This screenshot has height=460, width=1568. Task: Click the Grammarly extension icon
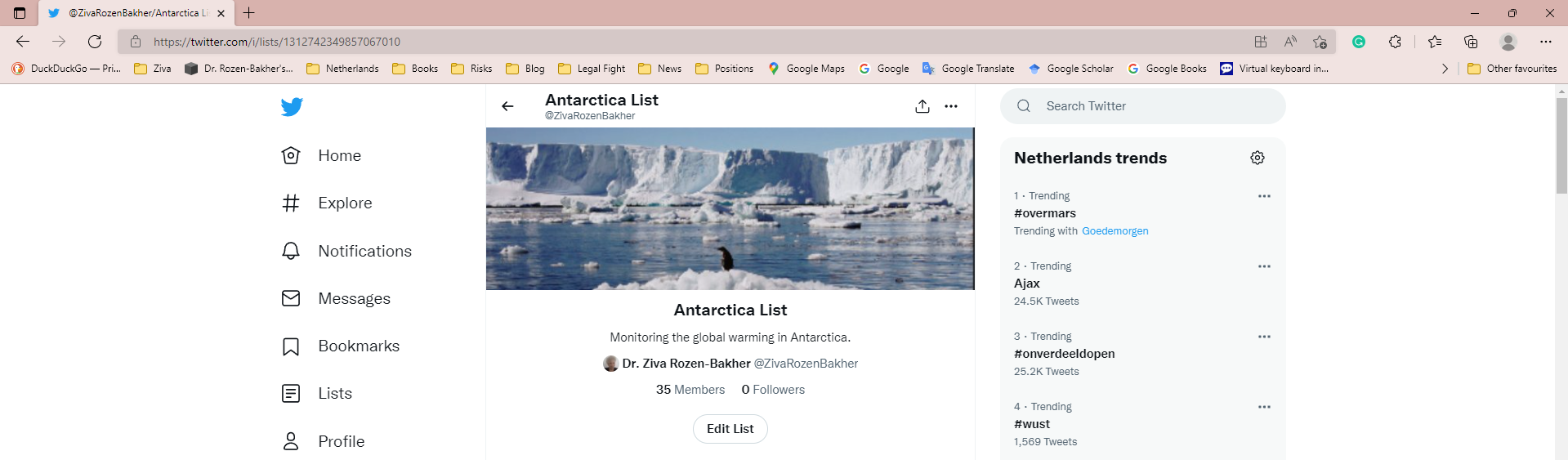coord(1359,42)
